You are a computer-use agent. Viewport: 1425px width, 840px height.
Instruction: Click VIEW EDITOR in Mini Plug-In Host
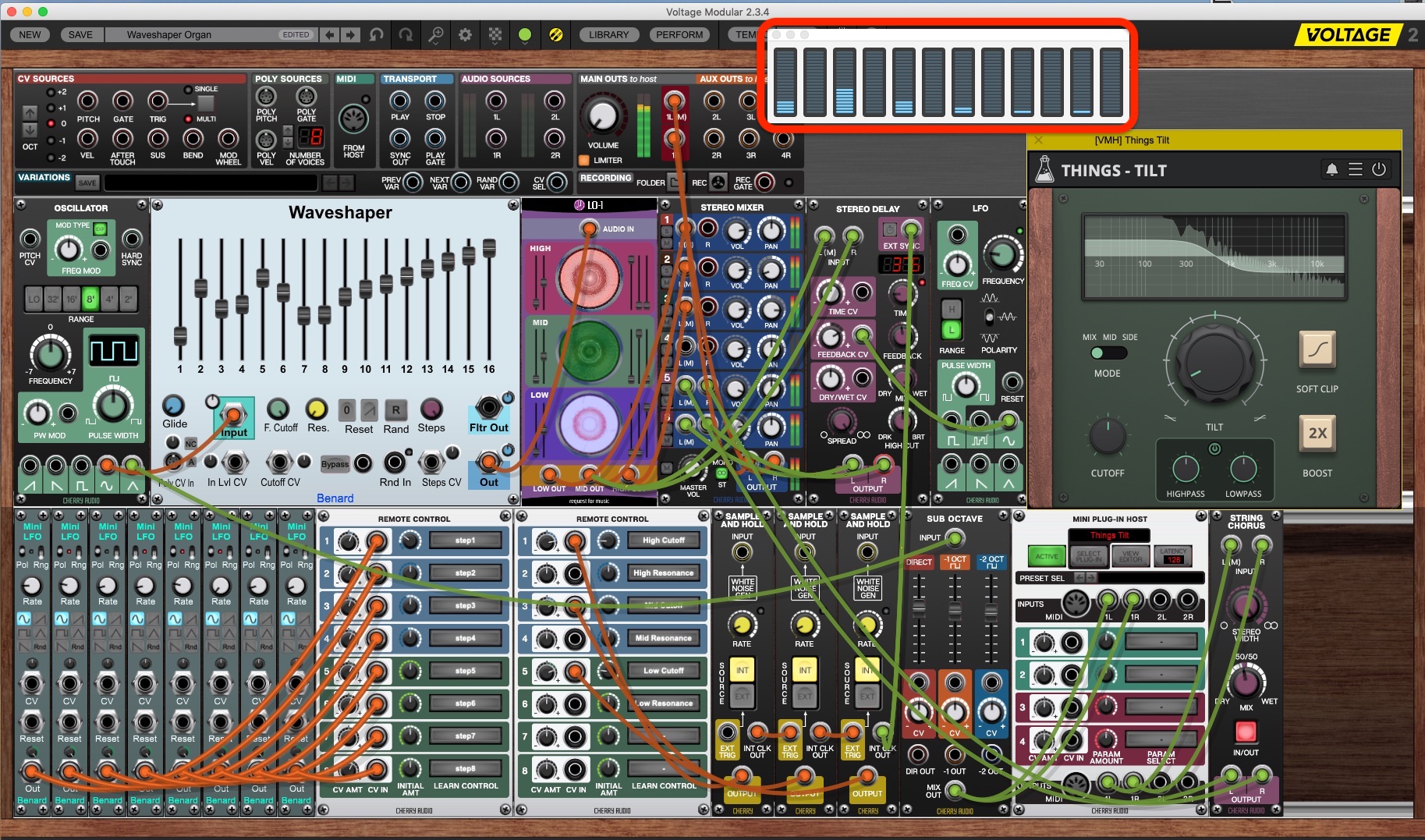point(1131,556)
